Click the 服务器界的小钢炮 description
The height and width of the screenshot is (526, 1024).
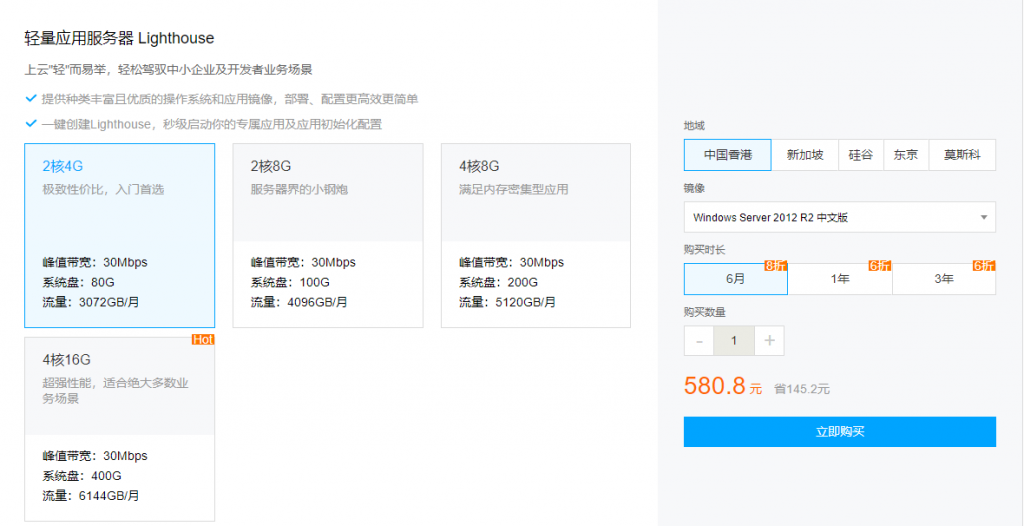[300, 190]
